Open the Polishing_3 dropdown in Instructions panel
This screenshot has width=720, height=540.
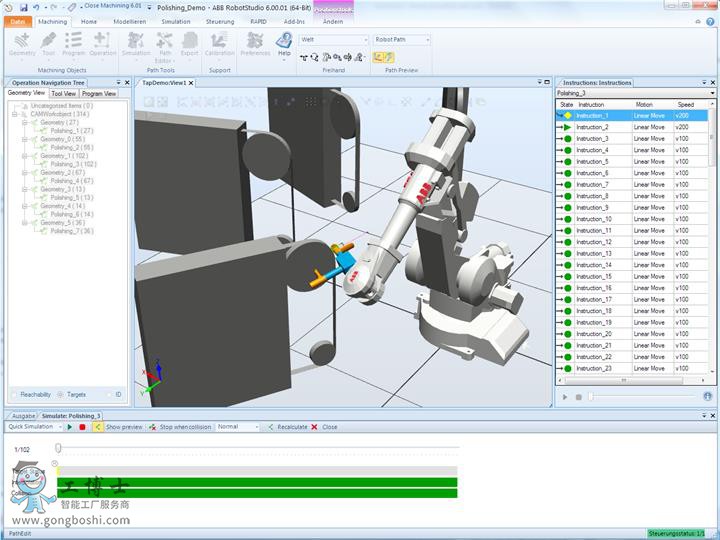(x=636, y=93)
